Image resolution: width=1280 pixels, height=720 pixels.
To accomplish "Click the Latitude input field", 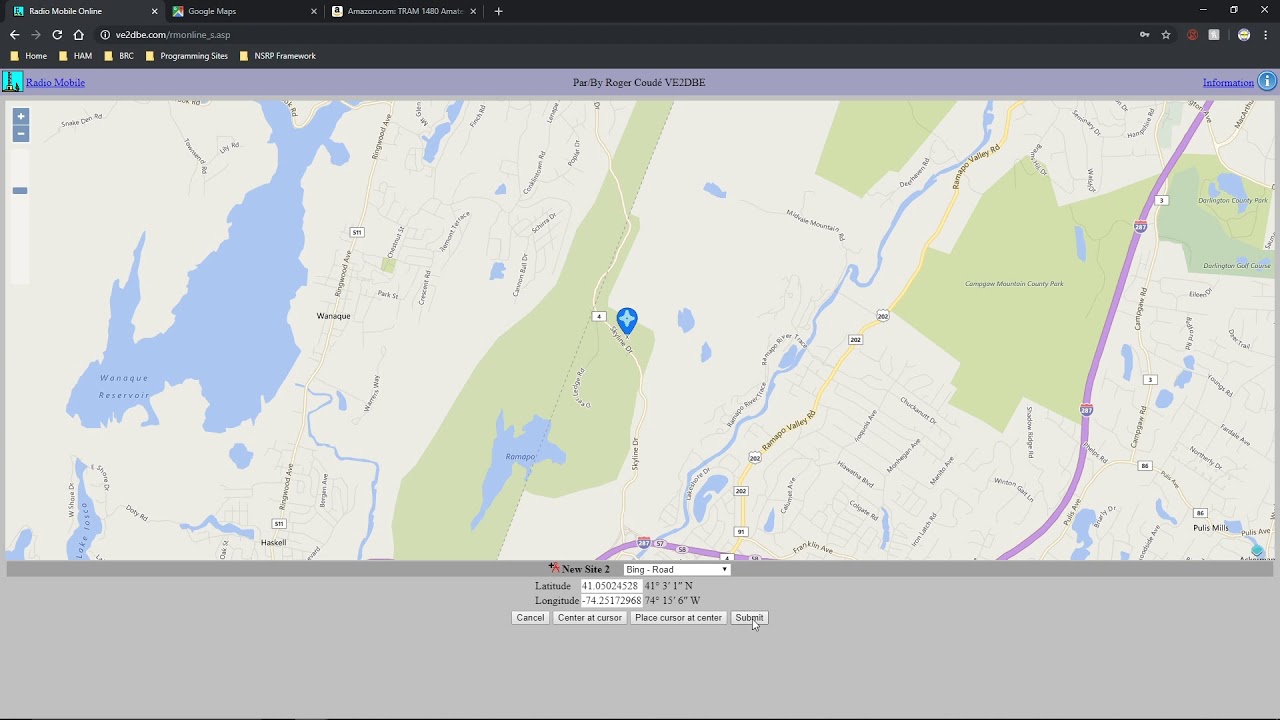I will click(x=611, y=586).
